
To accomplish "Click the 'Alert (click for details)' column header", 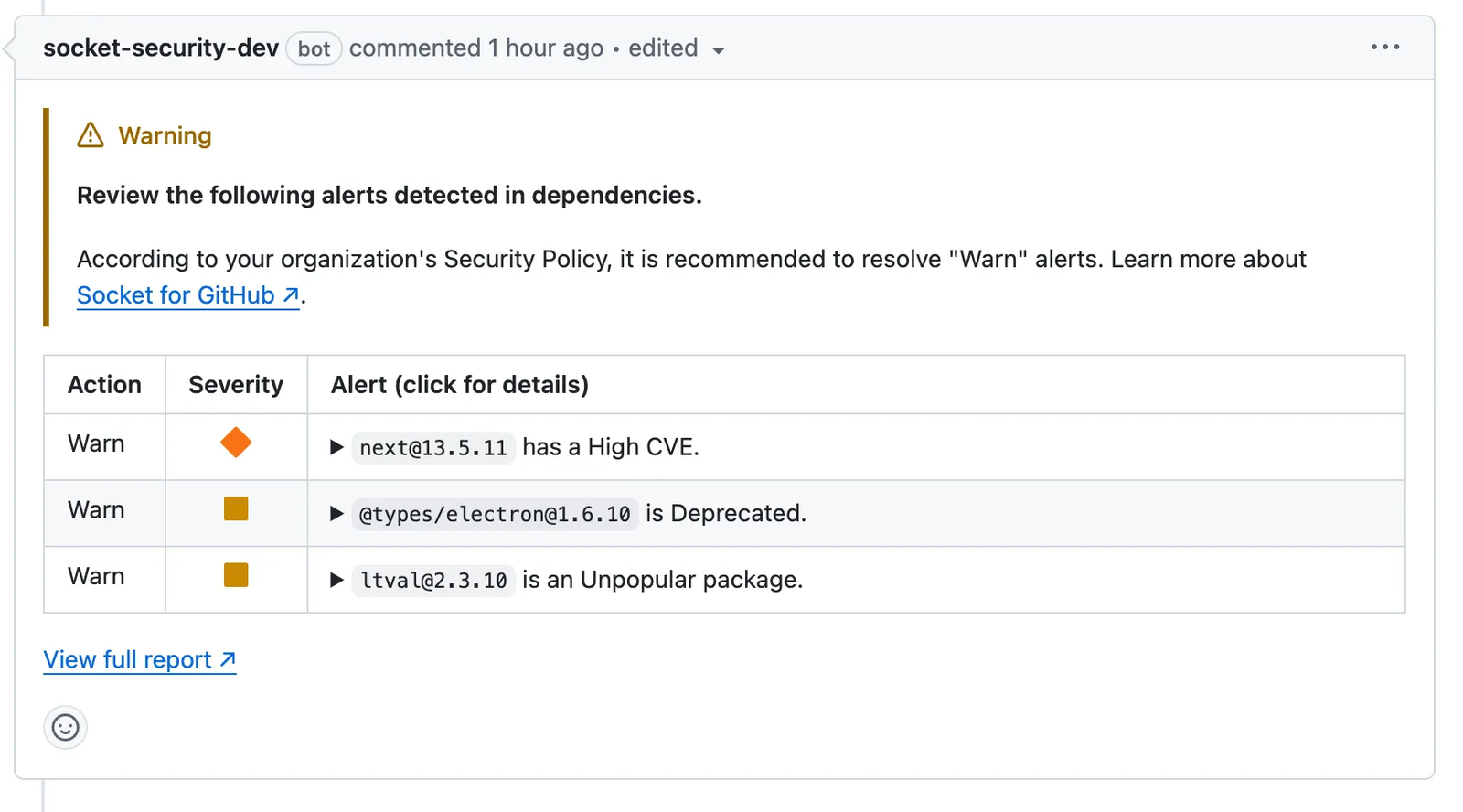I will 460,385.
